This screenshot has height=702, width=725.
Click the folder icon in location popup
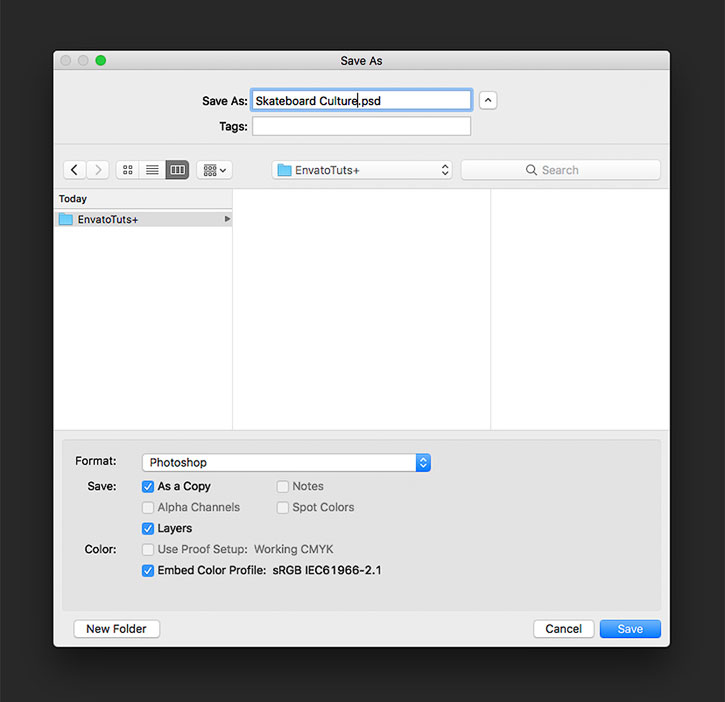click(284, 170)
